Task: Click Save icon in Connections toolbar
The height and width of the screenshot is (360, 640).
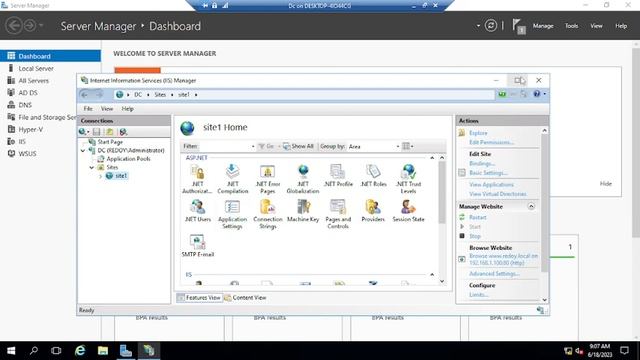Action: tap(97, 131)
